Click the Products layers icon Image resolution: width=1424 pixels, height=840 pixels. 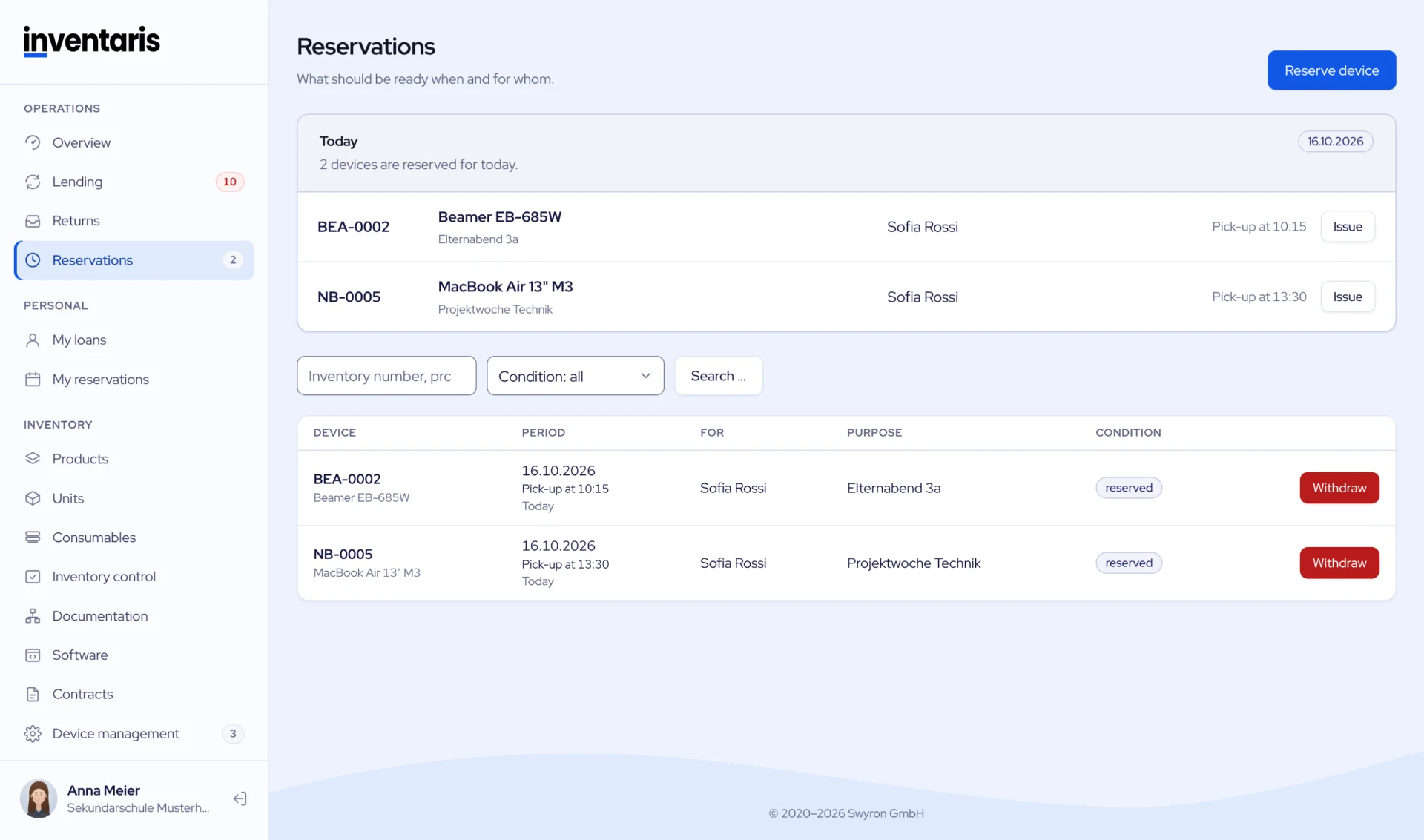click(x=33, y=458)
